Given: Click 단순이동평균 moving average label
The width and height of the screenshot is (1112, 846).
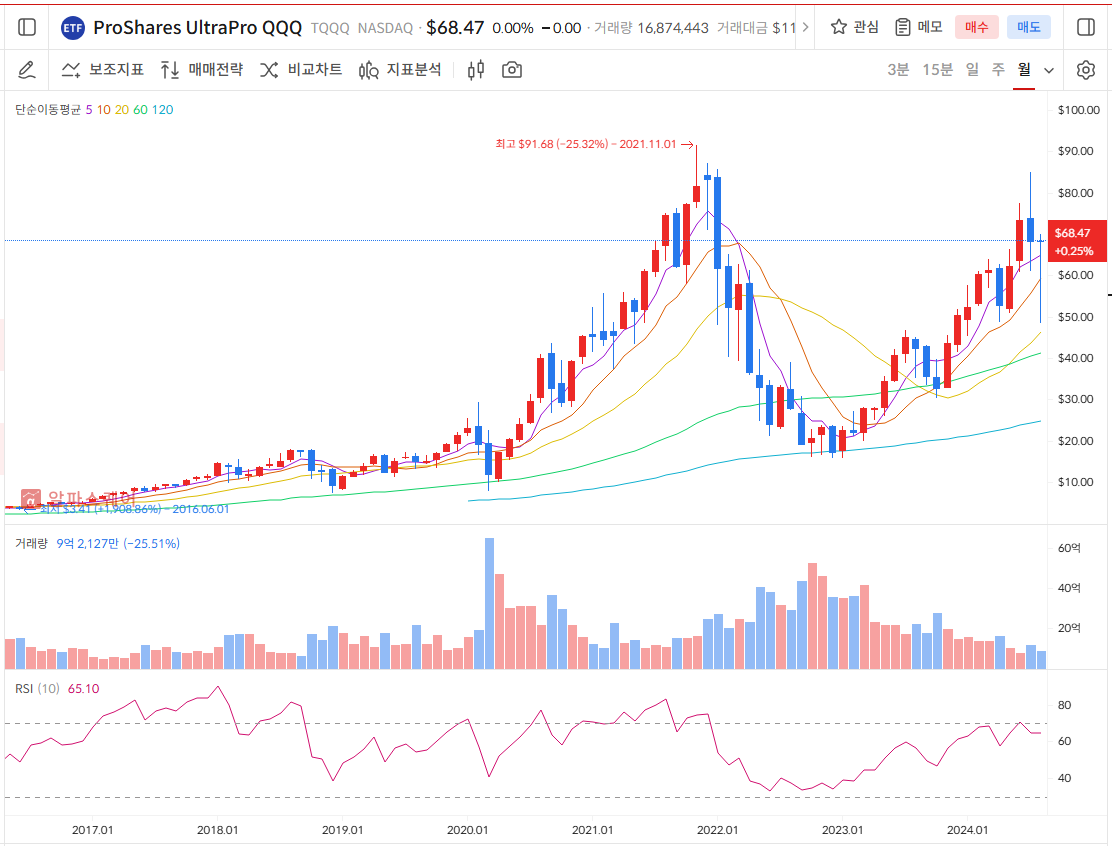Looking at the screenshot, I should [x=48, y=109].
